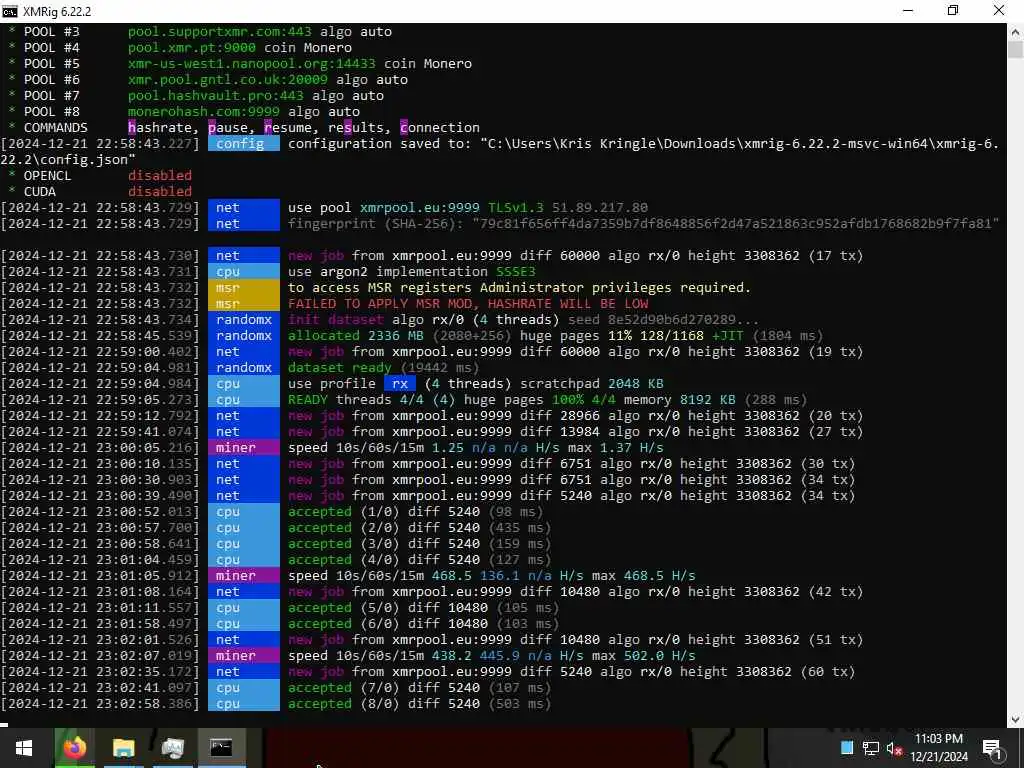Close the XMRig 6.22.2 window
The width and height of the screenshot is (1024, 768).
click(x=999, y=11)
